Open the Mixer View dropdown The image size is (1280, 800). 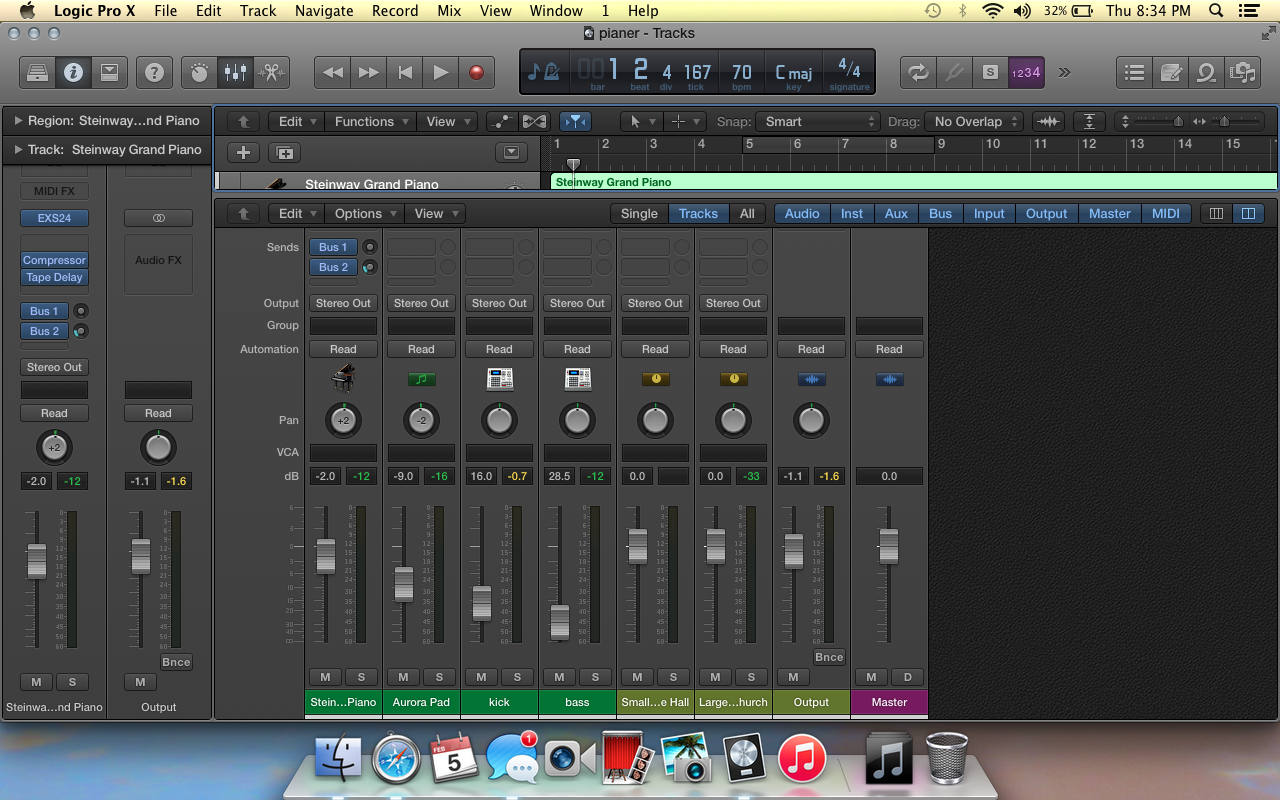(x=436, y=213)
